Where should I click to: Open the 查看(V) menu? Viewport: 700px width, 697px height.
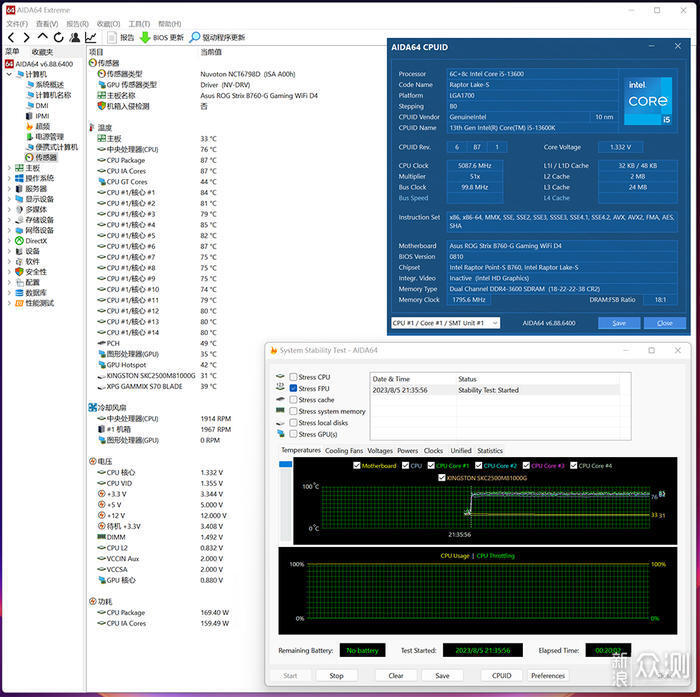47,24
